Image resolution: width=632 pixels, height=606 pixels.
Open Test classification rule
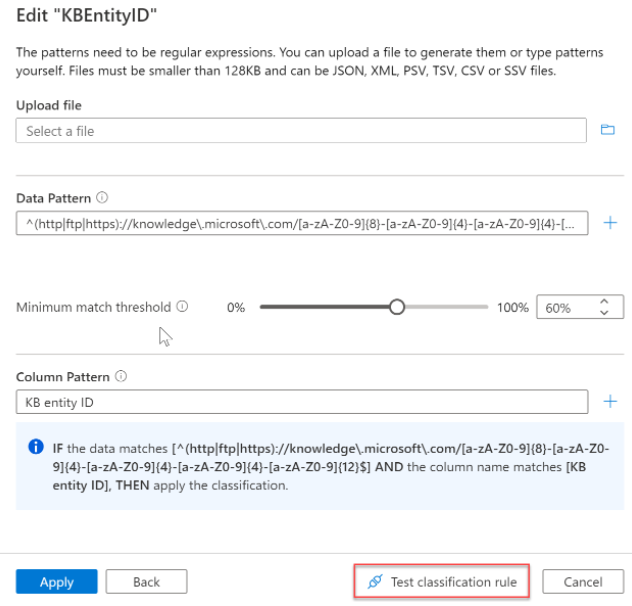point(442,581)
